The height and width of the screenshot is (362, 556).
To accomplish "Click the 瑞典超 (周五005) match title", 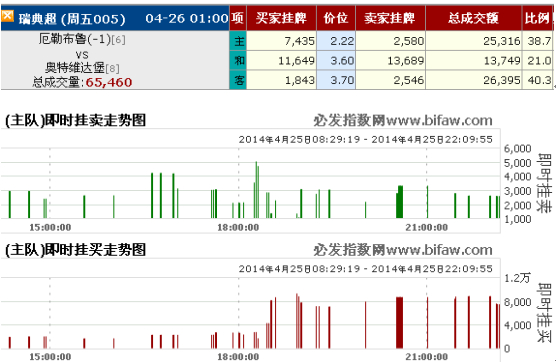I will (72, 18).
